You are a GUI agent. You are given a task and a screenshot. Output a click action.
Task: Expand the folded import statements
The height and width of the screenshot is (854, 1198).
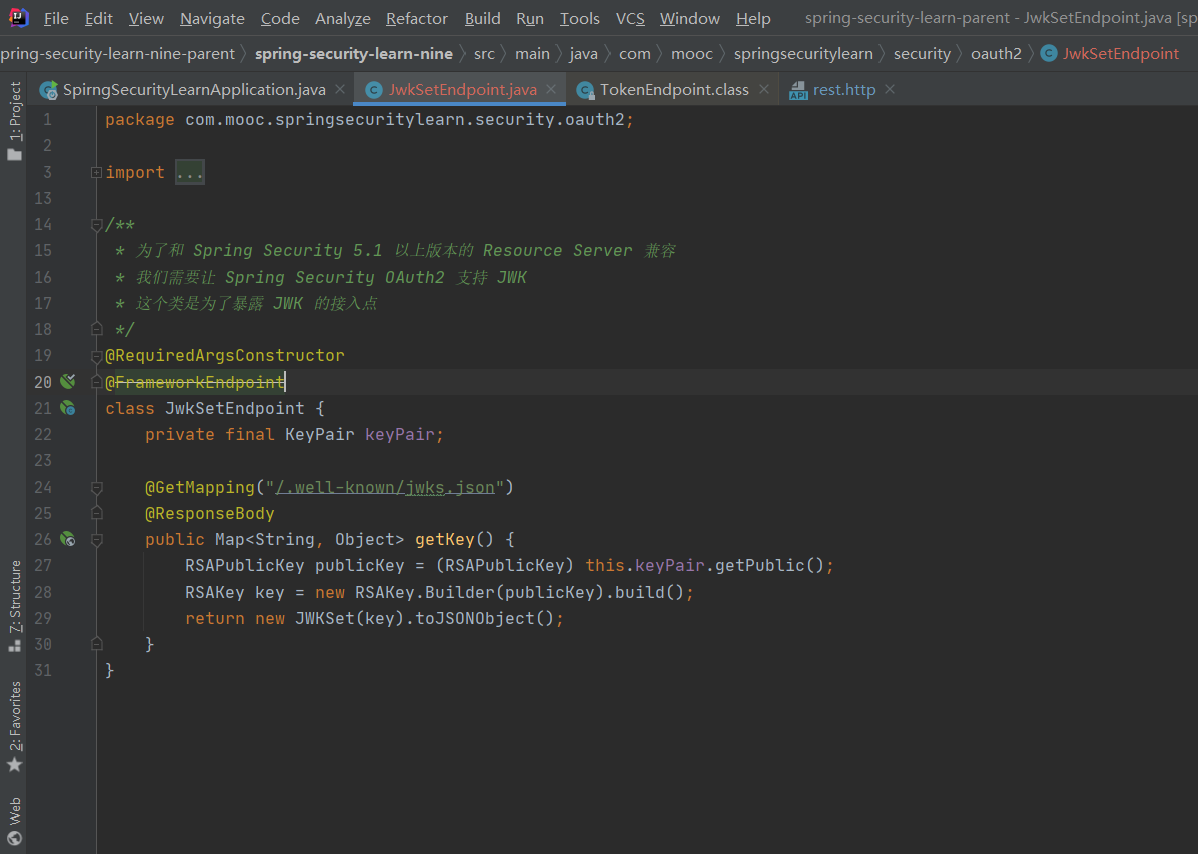(x=96, y=173)
